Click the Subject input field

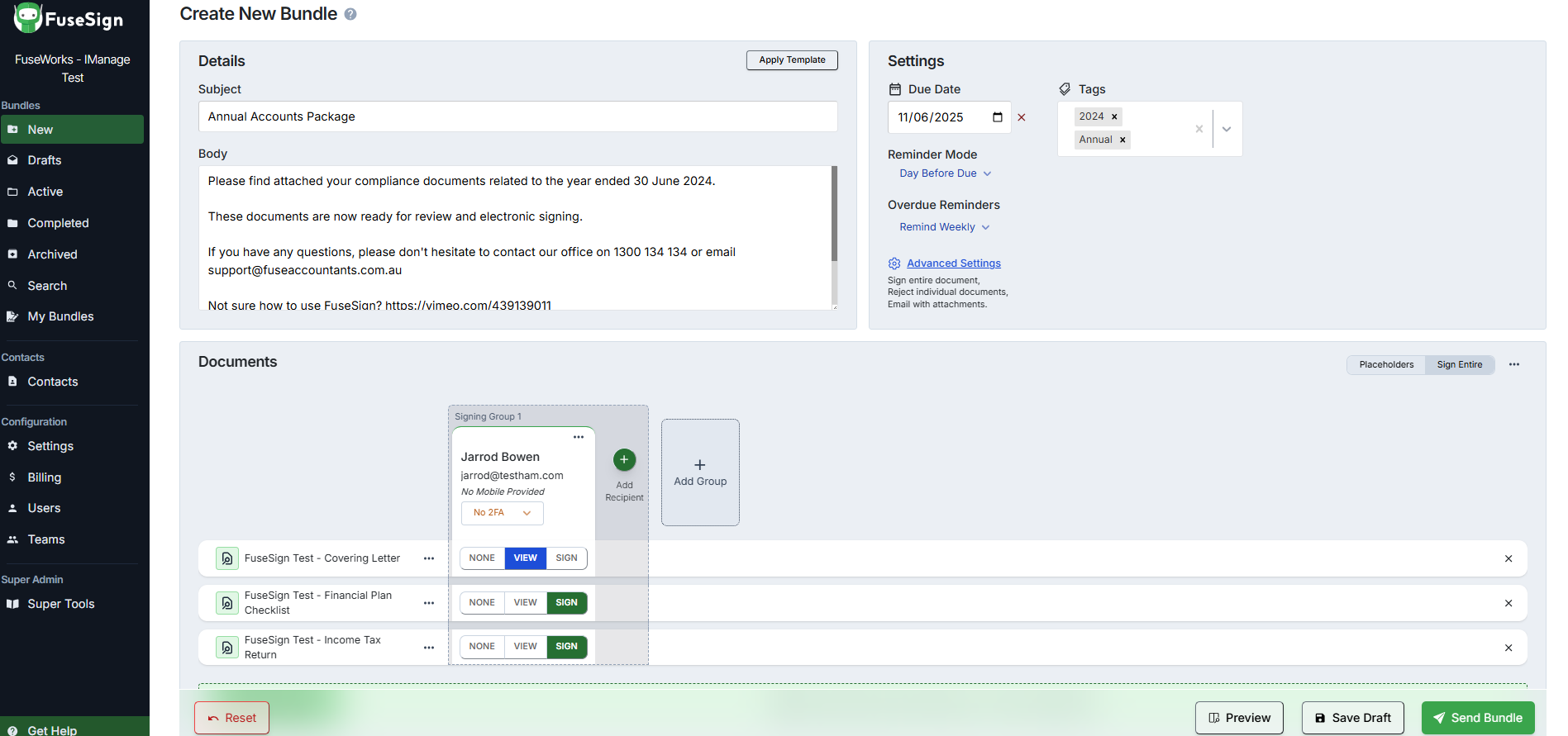(x=517, y=116)
